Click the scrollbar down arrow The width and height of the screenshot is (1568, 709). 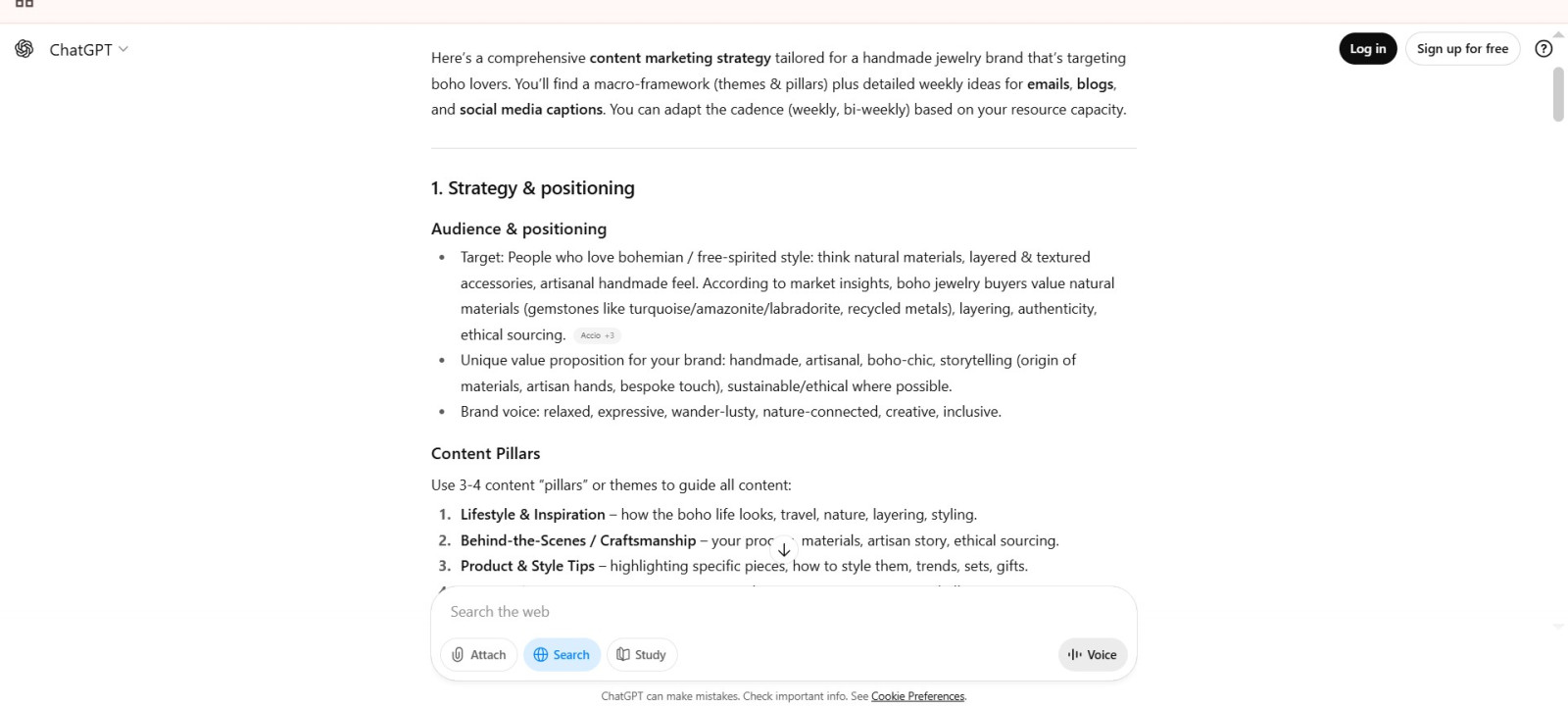click(1558, 626)
